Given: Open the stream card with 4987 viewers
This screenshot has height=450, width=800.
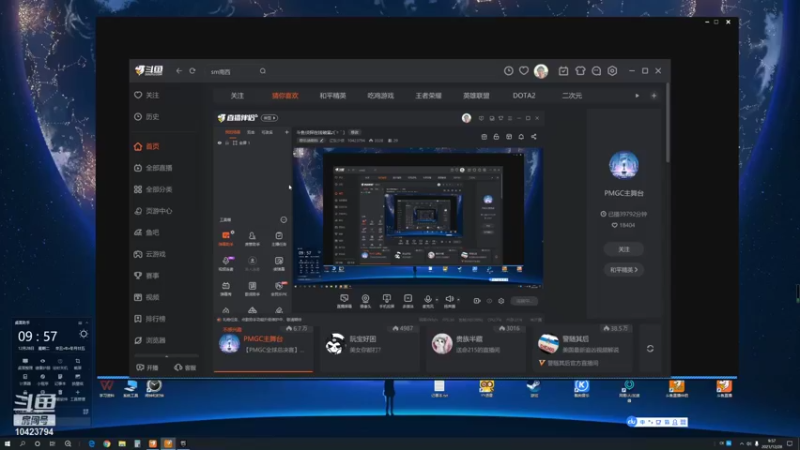Looking at the screenshot, I should point(370,348).
